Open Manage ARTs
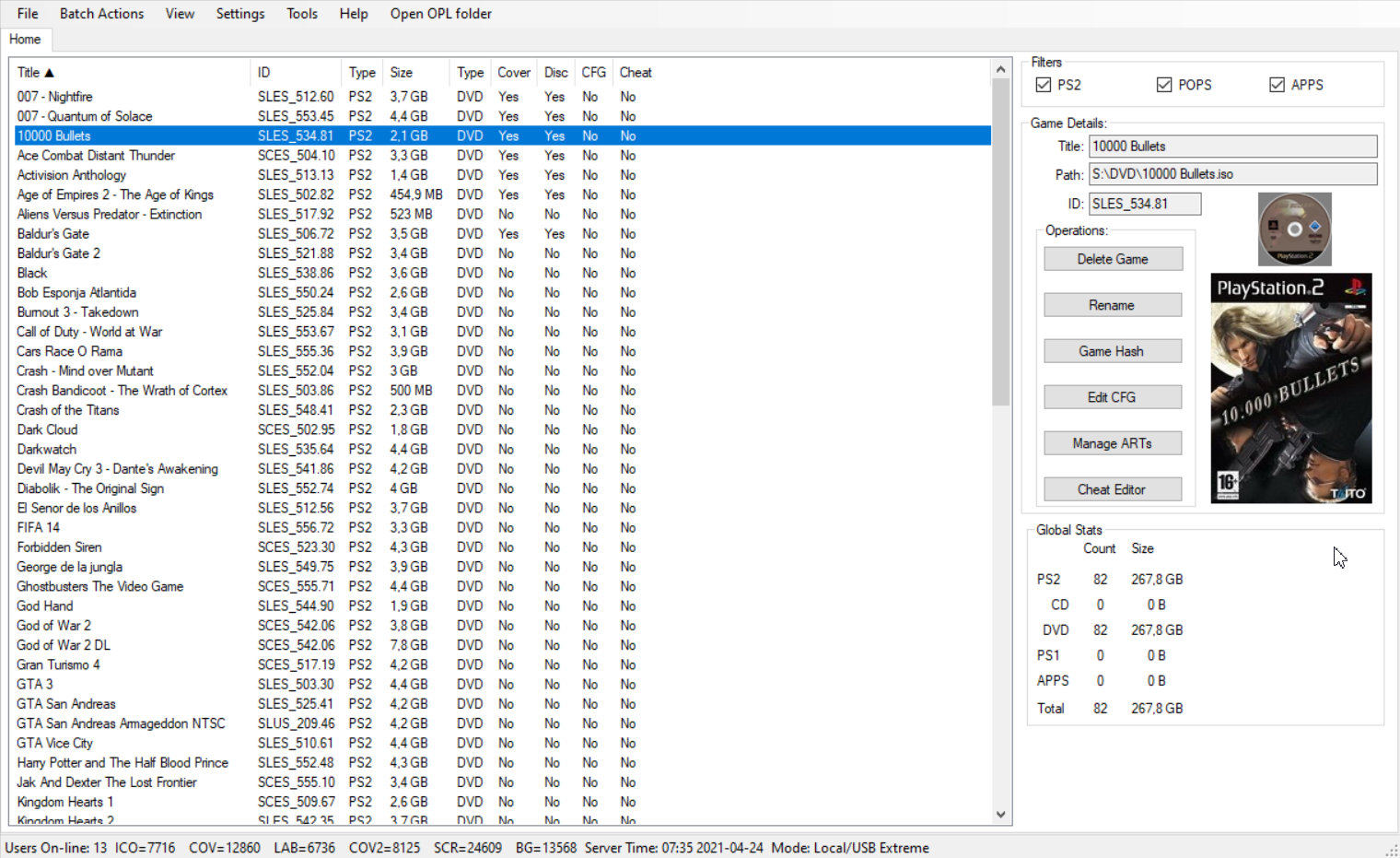This screenshot has height=858, width=1400. click(x=1113, y=443)
